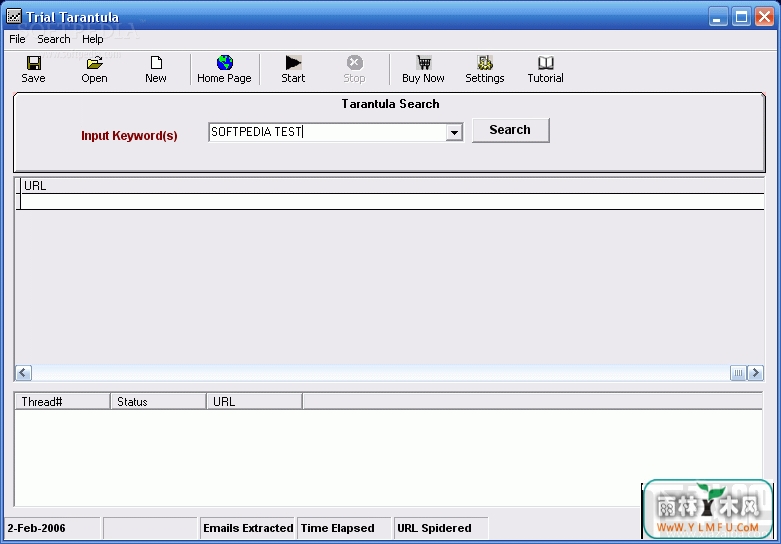This screenshot has width=781, height=544.
Task: Click the Thread# column header
Action: point(62,402)
